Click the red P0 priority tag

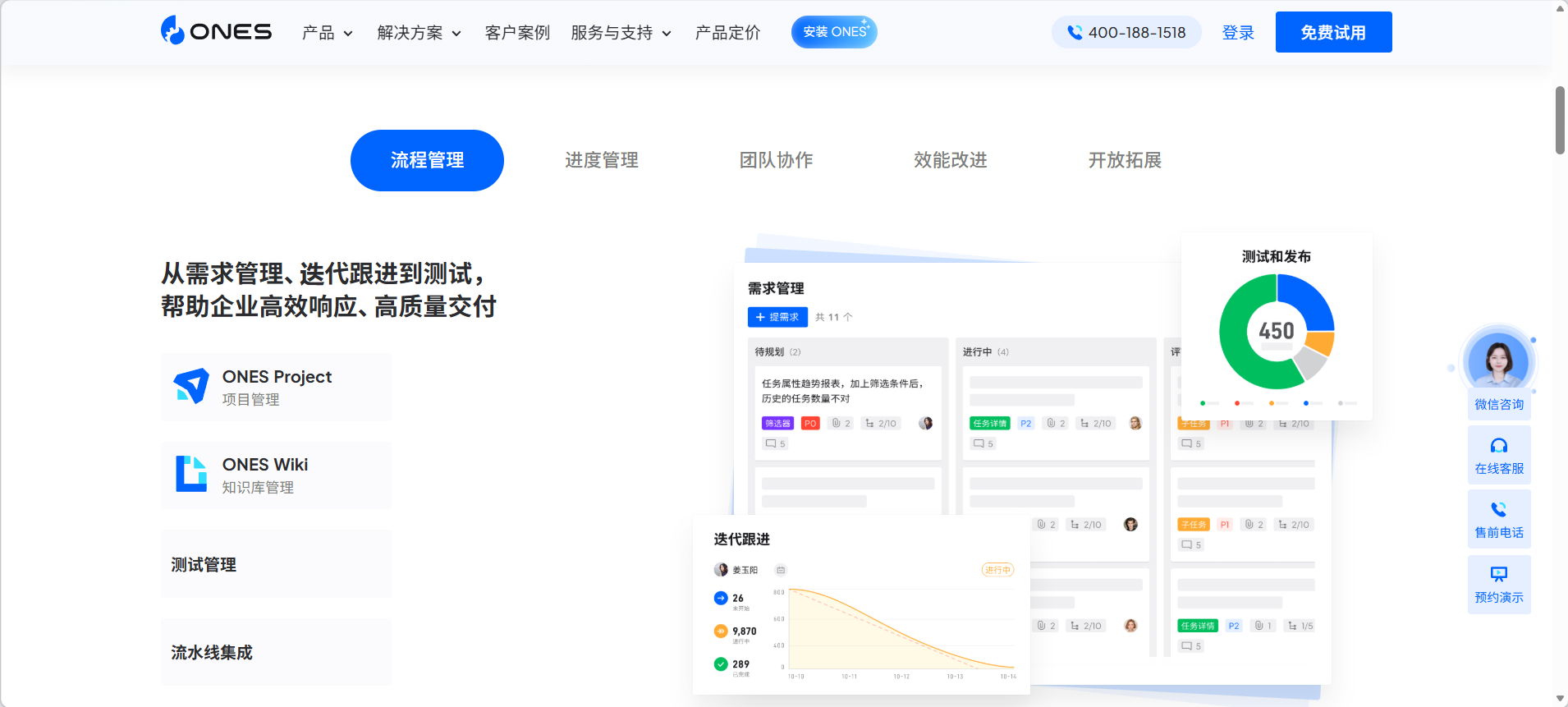810,424
